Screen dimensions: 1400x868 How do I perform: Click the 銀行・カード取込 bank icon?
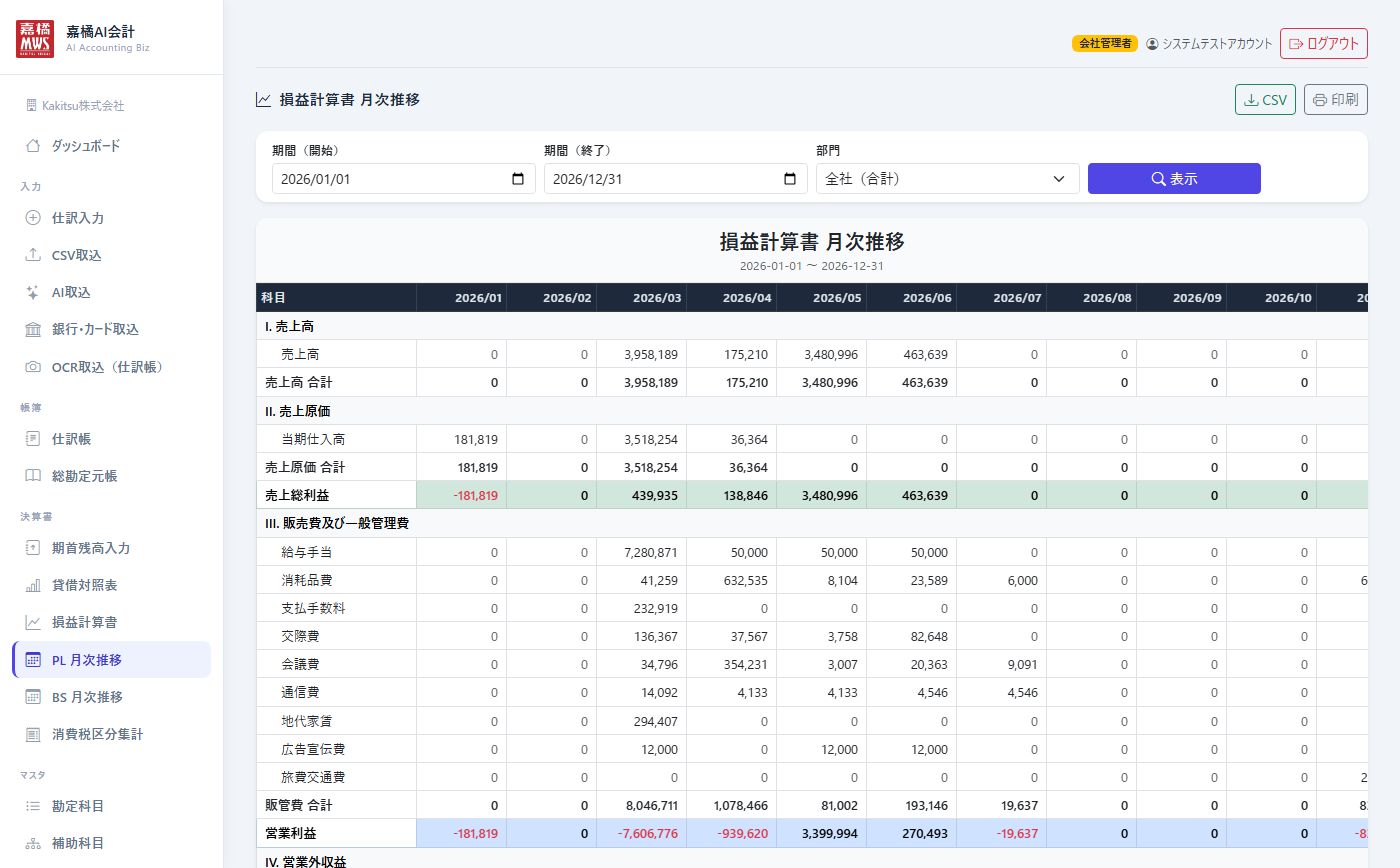(33, 330)
